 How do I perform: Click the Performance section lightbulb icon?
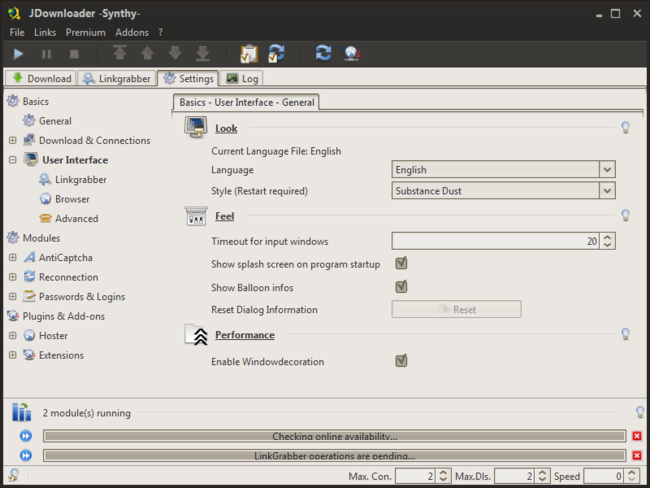tap(626, 334)
